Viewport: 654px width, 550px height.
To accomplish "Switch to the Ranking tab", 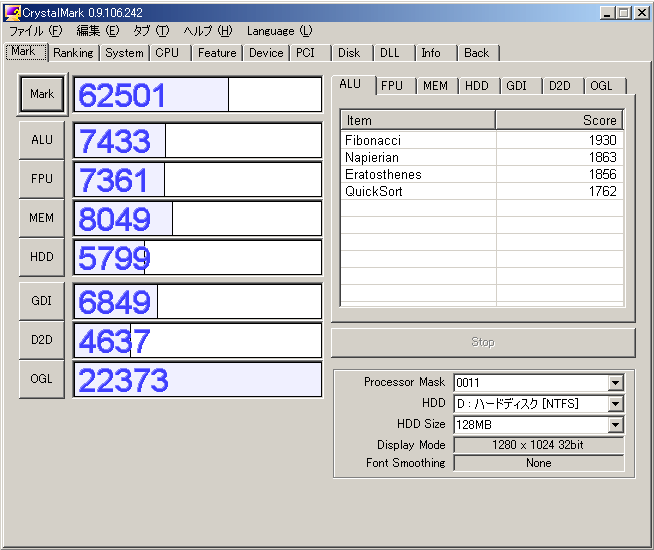I will 73,53.
